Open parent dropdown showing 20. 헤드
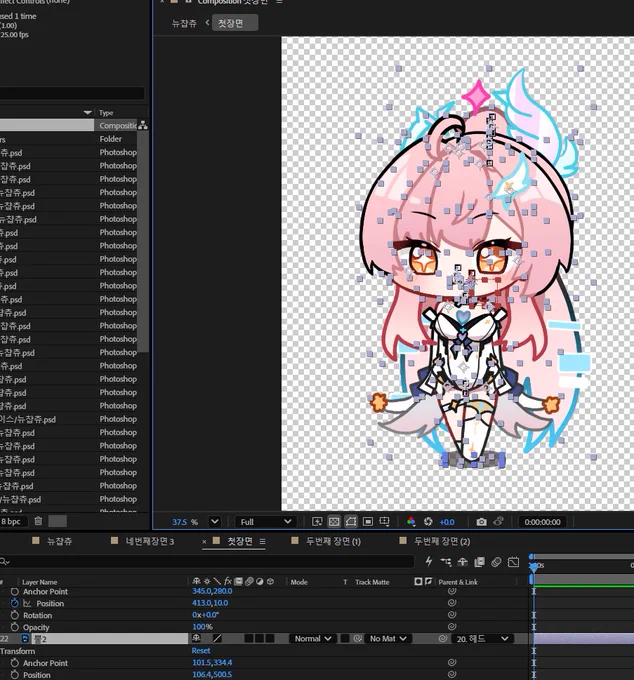 [482, 638]
